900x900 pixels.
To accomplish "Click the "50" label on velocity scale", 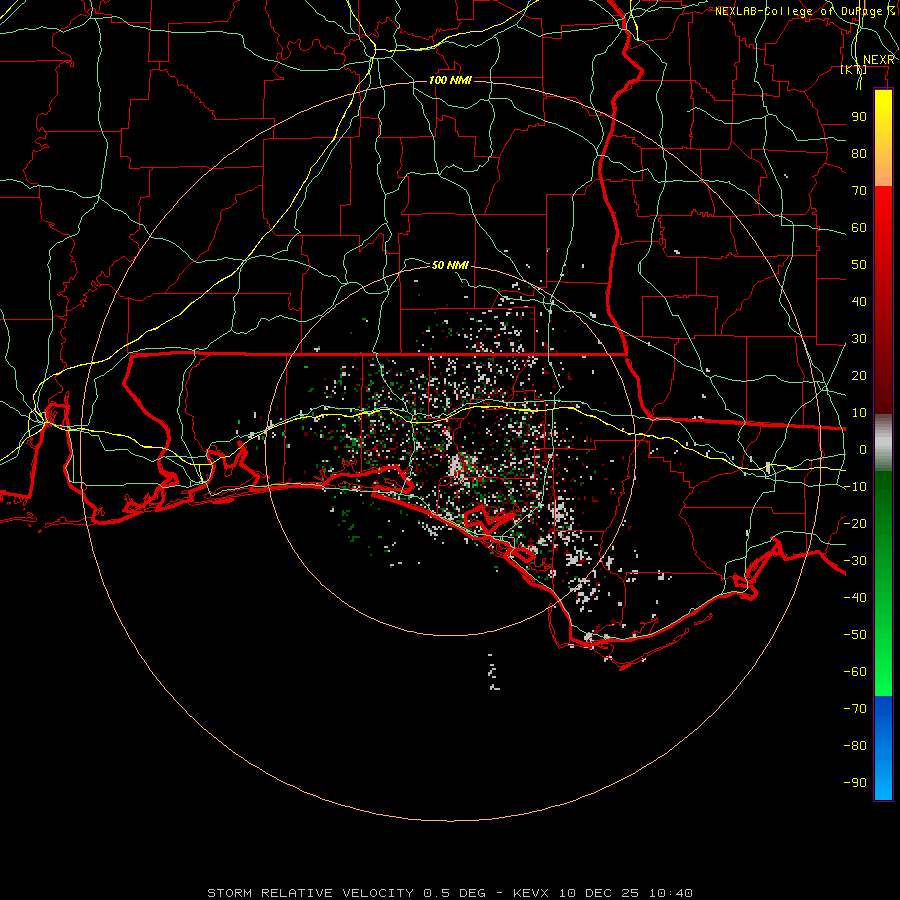I will point(859,265).
